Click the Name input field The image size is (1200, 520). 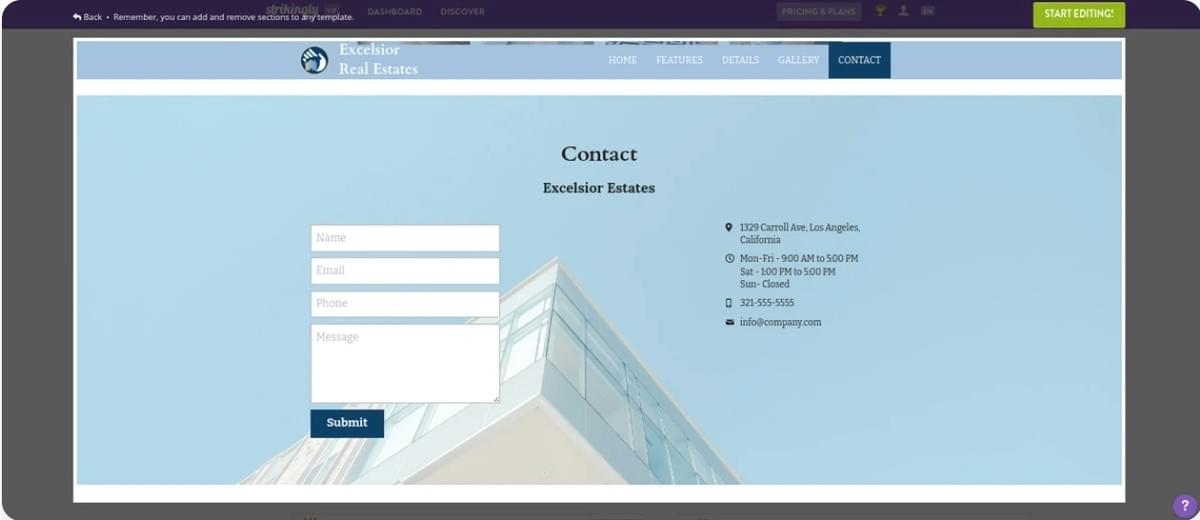pyautogui.click(x=405, y=238)
